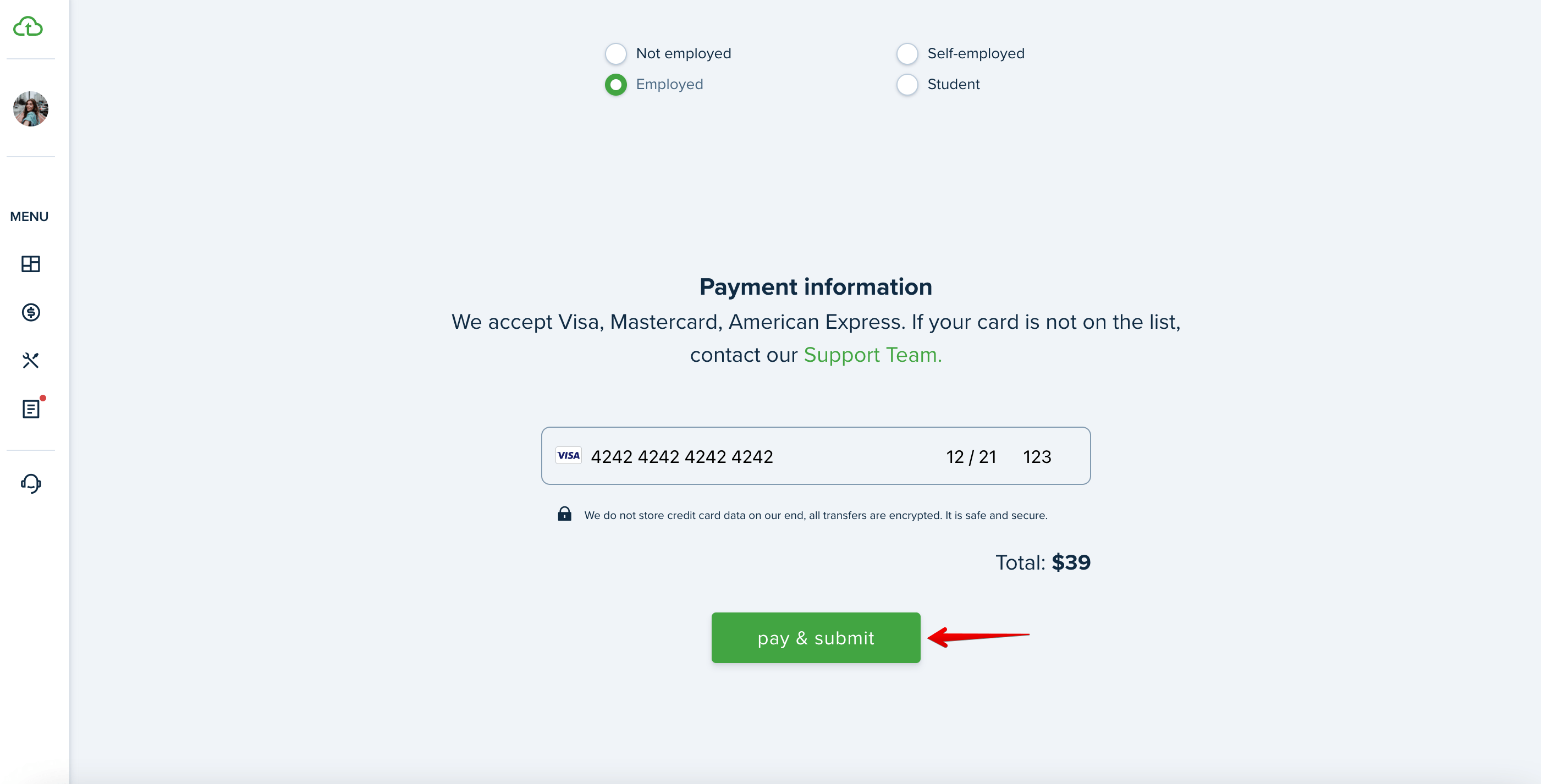Click the MENU label in sidebar
The width and height of the screenshot is (1541, 784).
tap(29, 217)
